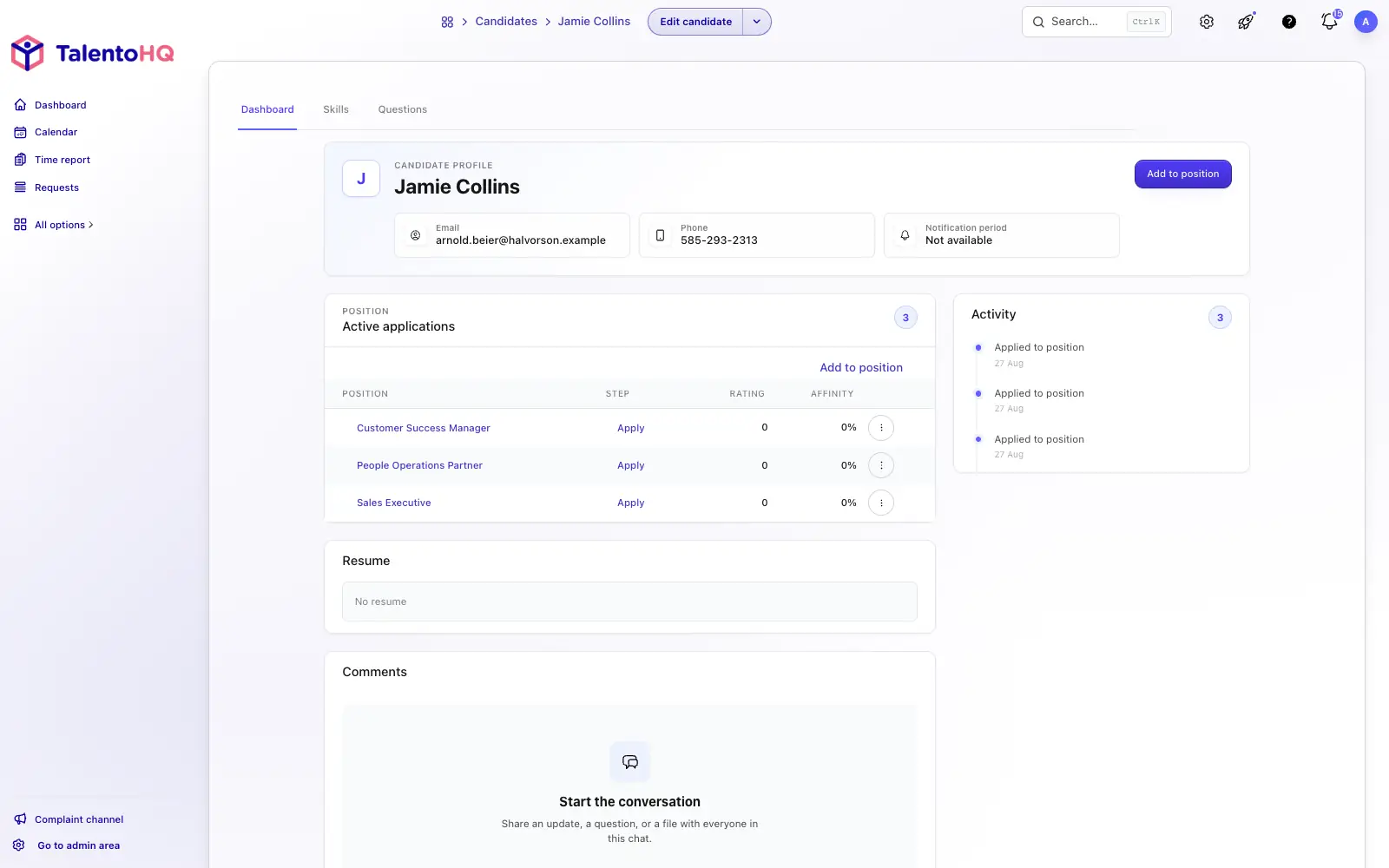Go to admin area link
Screen dimensions: 1389x868
click(78, 845)
